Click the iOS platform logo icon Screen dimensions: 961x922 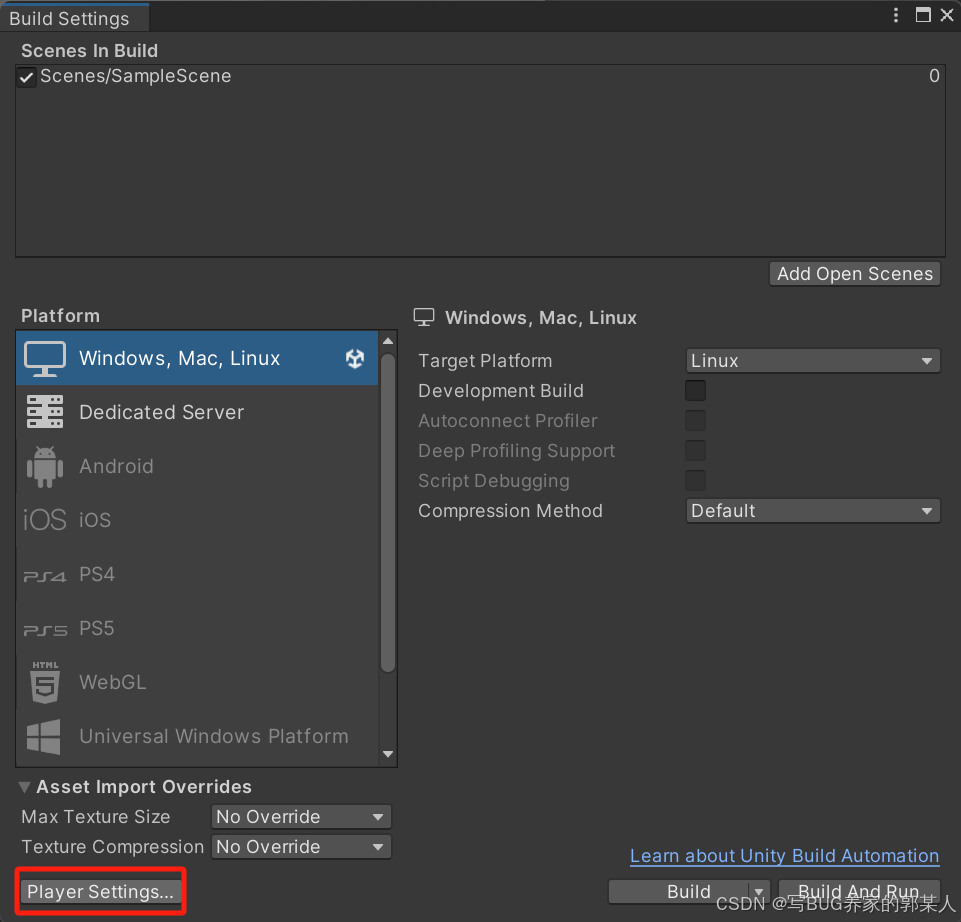click(x=45, y=520)
